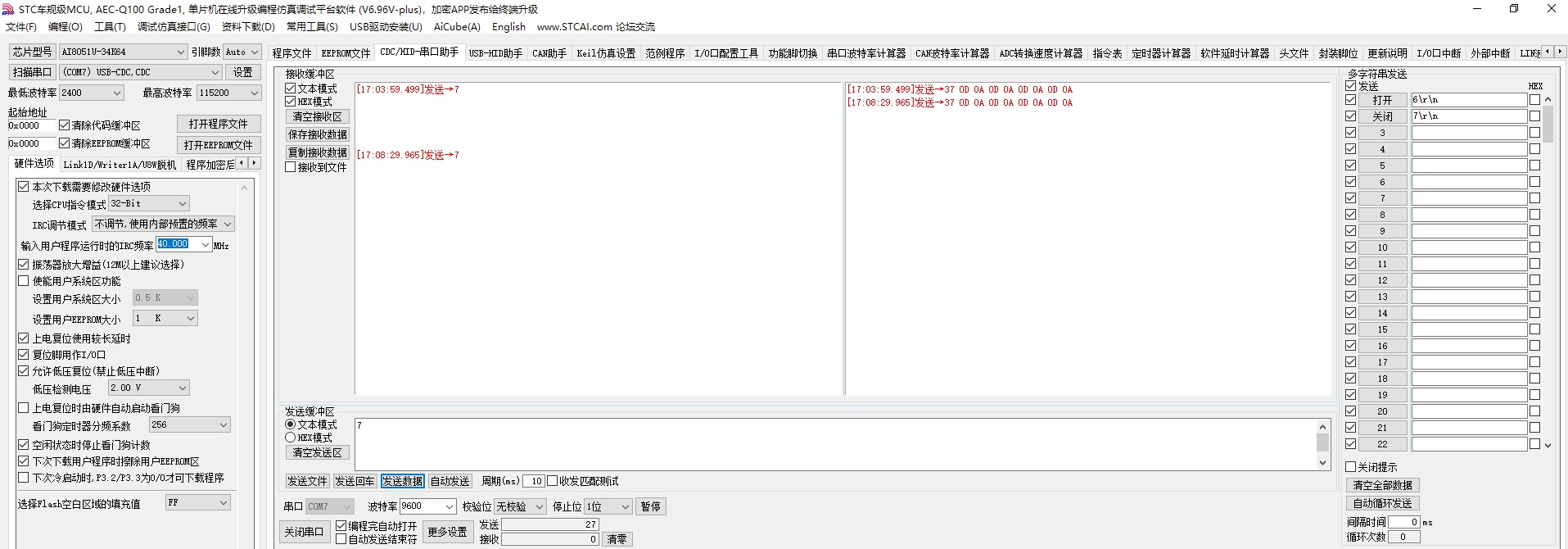Click the 关闭串口 button
1568x549 pixels.
pyautogui.click(x=304, y=532)
